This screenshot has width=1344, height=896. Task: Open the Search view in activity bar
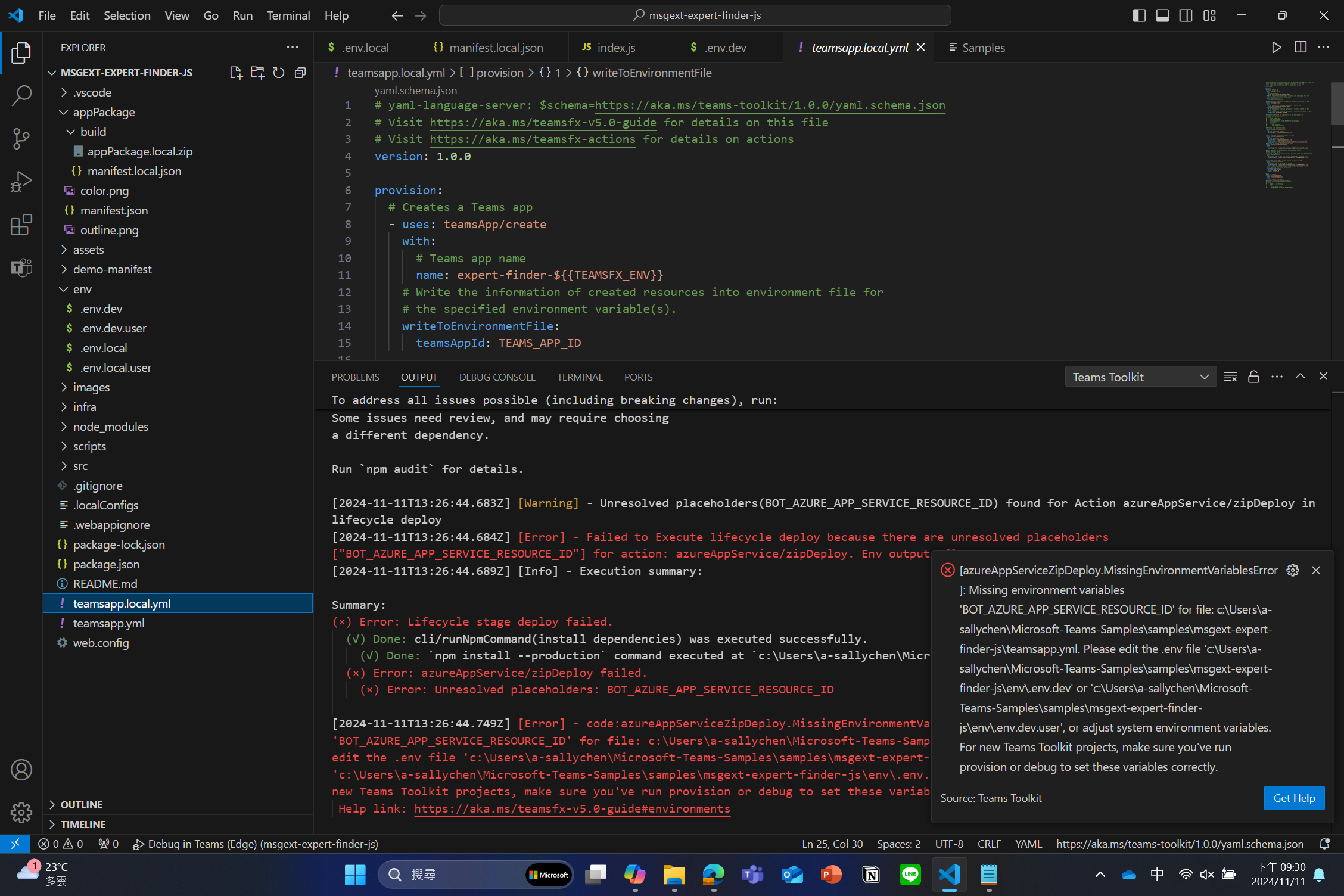coord(21,96)
